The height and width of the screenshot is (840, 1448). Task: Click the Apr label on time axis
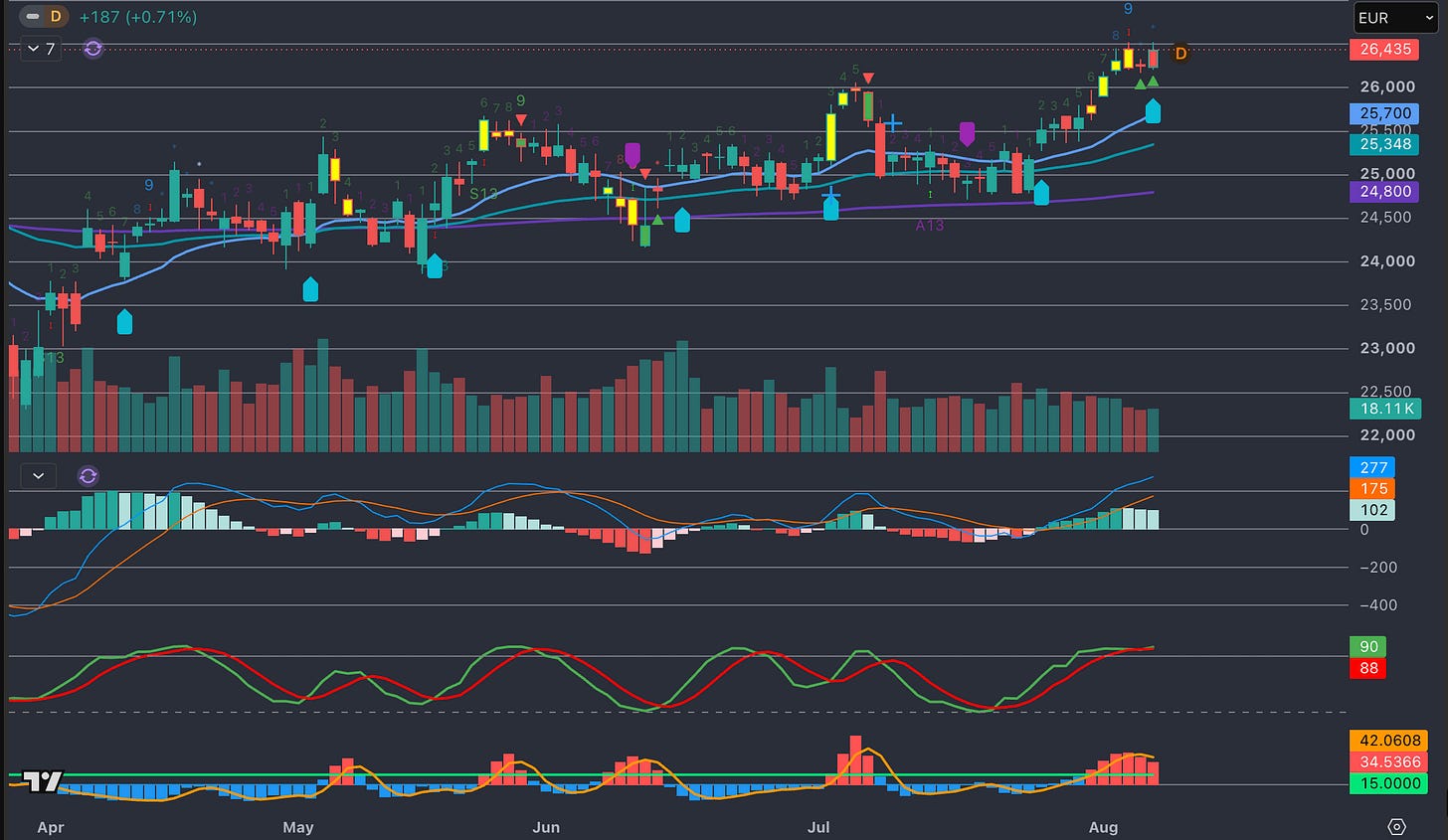[x=50, y=827]
